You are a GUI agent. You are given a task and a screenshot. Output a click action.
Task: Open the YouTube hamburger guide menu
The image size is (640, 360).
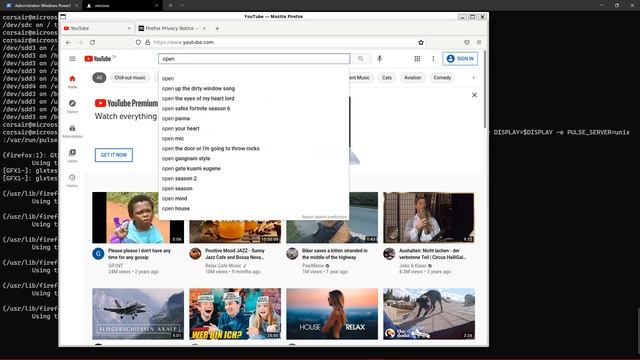tap(72, 59)
